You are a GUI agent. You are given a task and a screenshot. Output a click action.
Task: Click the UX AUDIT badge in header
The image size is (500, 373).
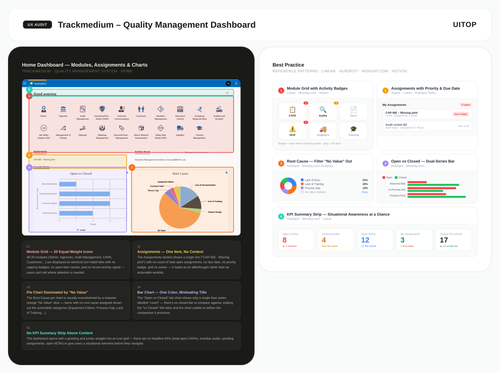coord(37,25)
